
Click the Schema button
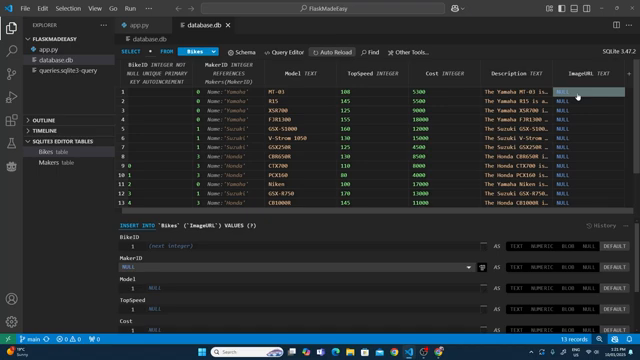click(242, 52)
